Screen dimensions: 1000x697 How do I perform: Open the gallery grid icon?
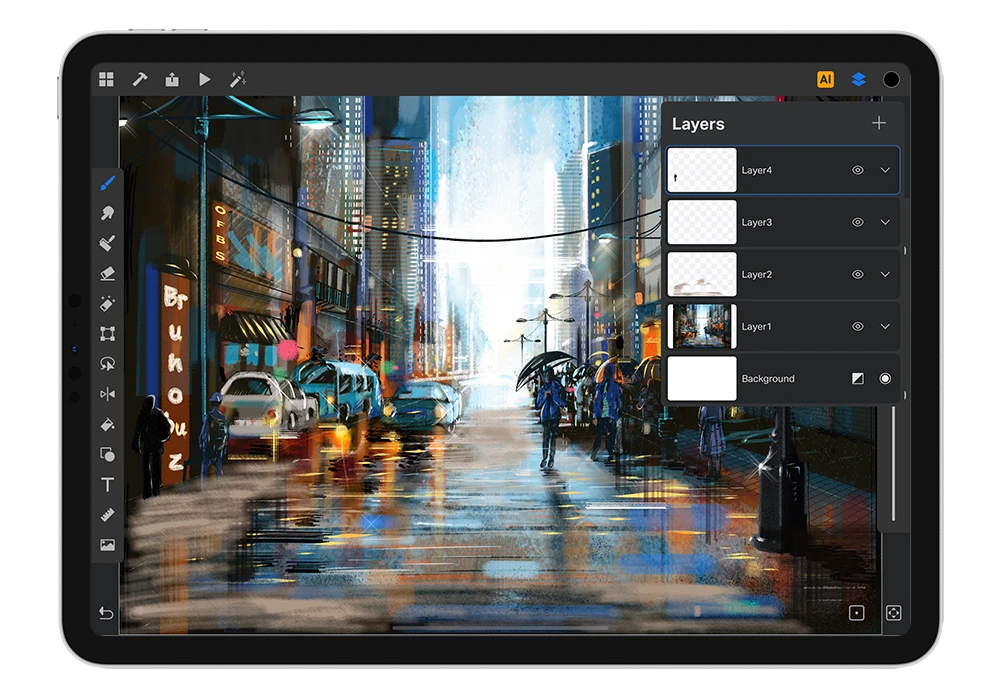point(107,79)
